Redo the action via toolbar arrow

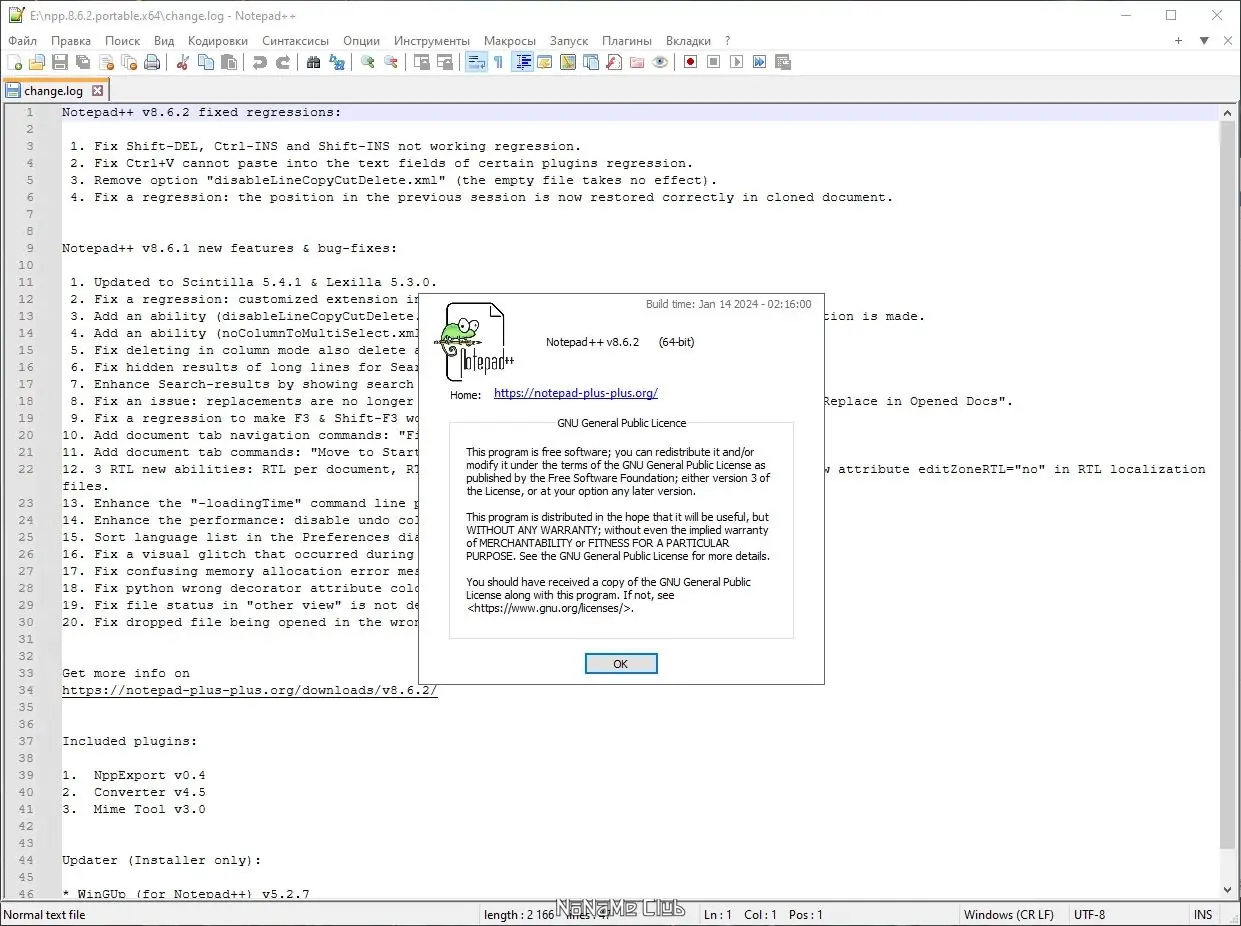pos(283,62)
